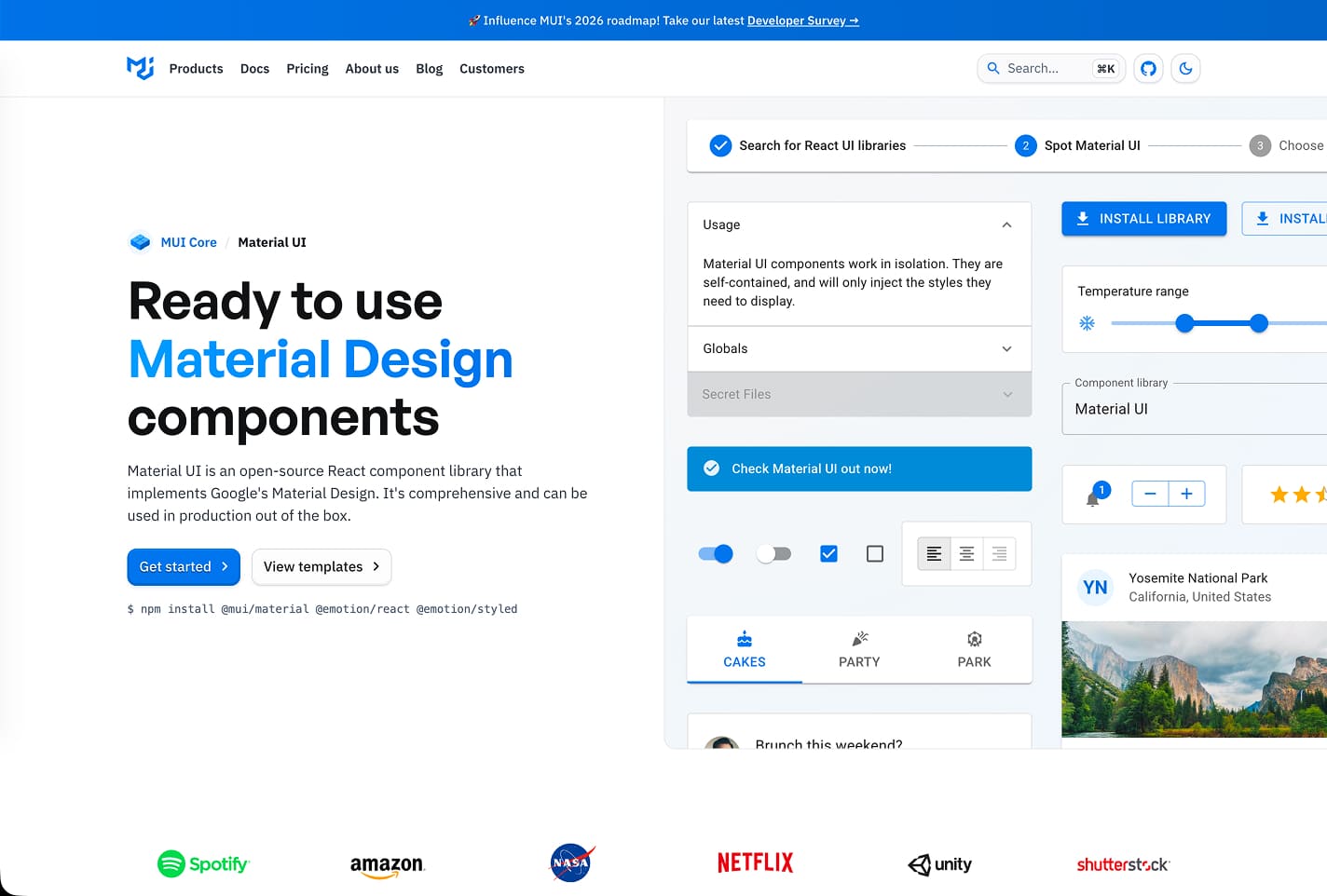The image size is (1327, 896).
Task: Click the YN avatar for Yosemite
Action: [1095, 588]
